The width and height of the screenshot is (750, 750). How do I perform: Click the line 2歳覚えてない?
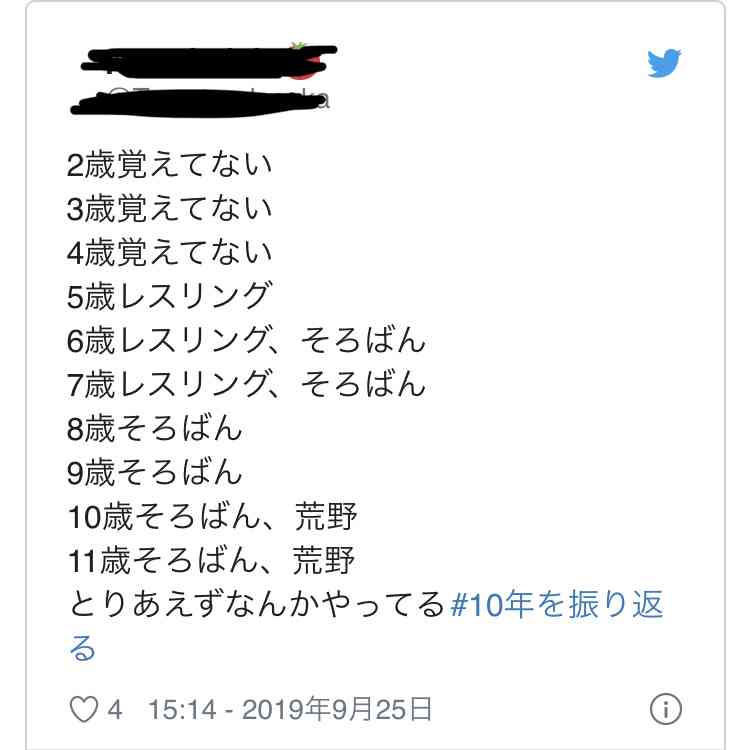[169, 165]
